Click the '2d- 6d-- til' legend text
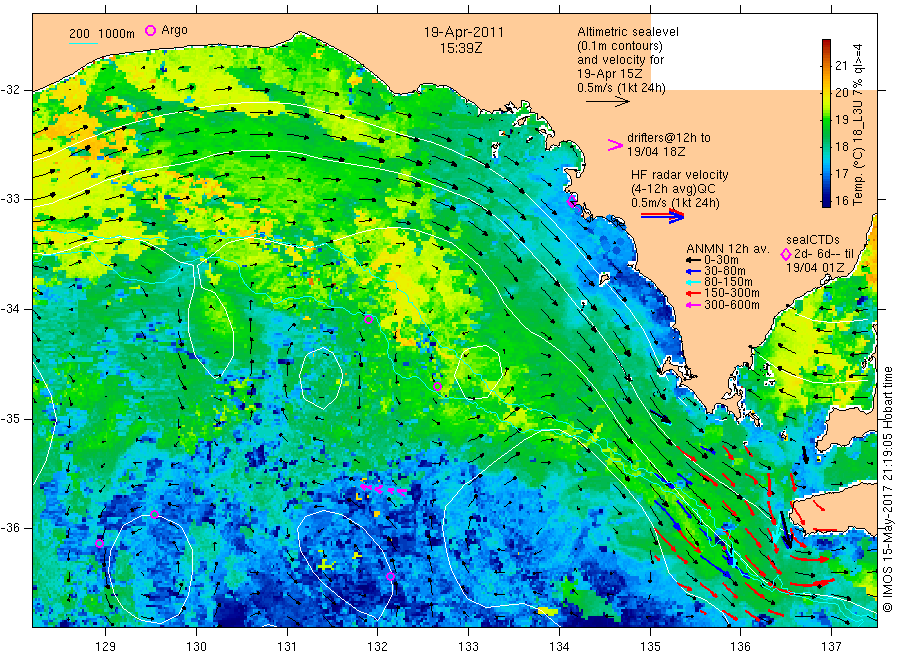Image resolution: width=900 pixels, height=660 pixels. click(x=824, y=254)
